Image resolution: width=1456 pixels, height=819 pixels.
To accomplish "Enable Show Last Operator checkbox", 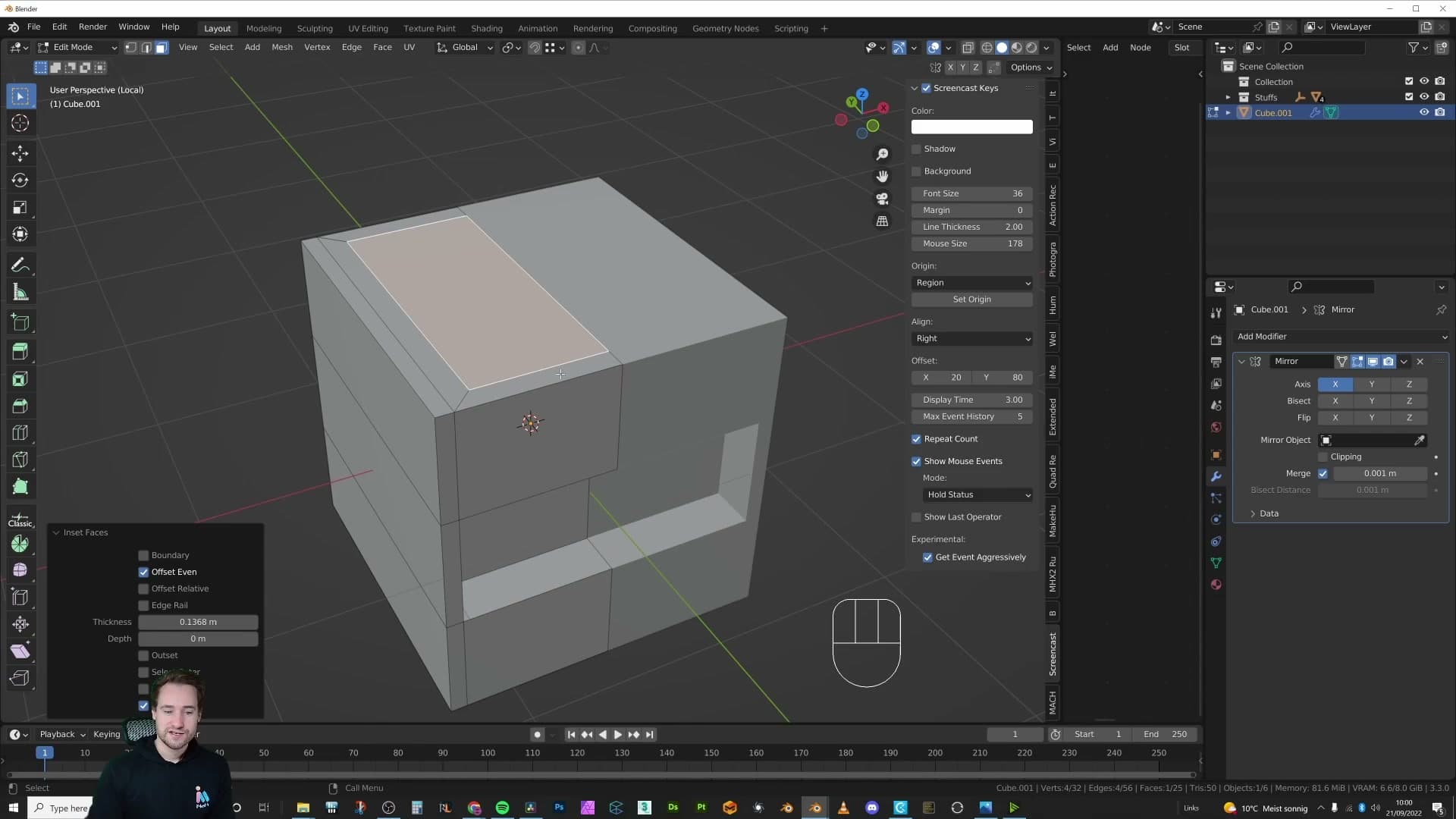I will (916, 517).
